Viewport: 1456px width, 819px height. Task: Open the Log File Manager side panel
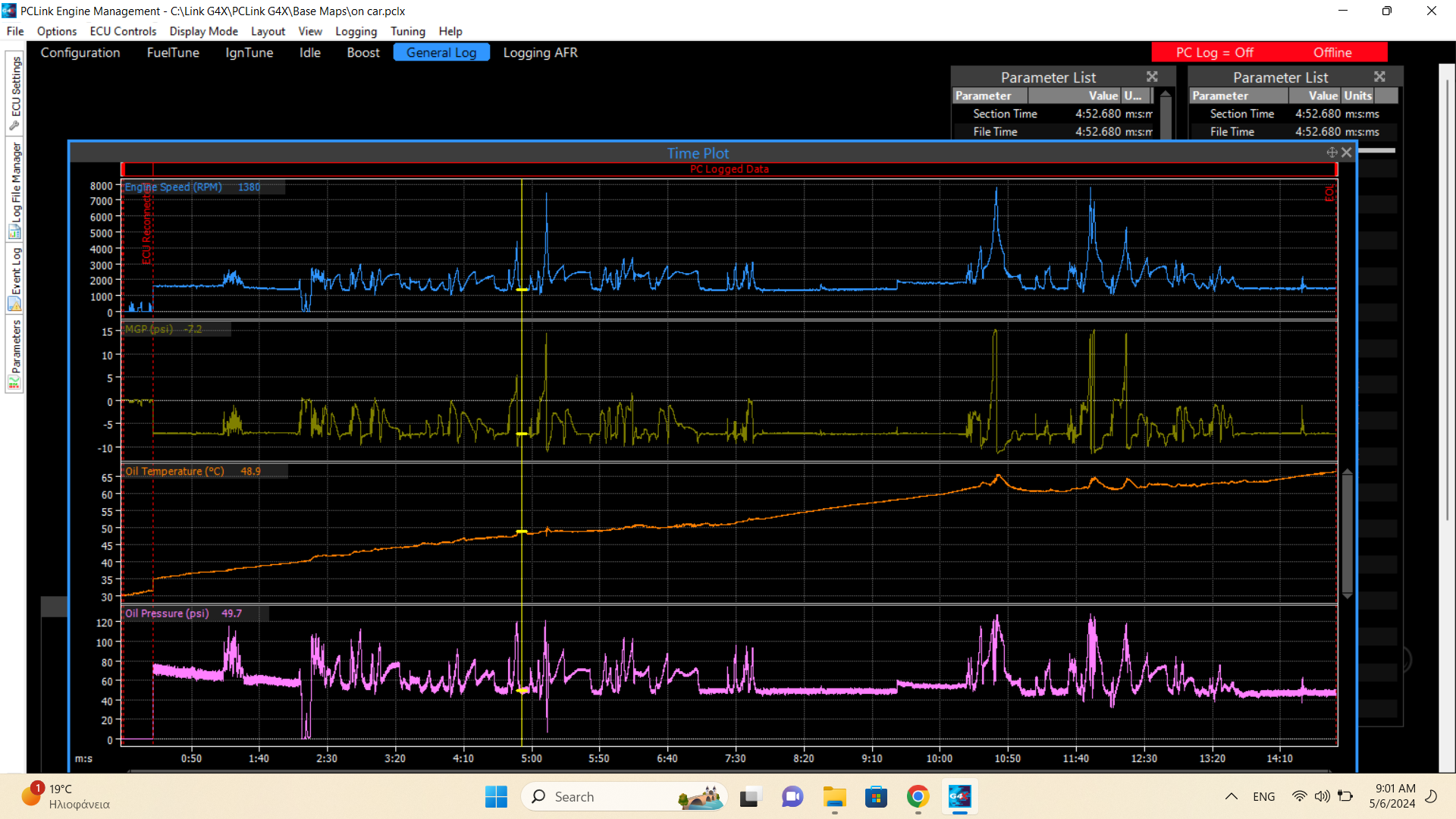coord(15,190)
